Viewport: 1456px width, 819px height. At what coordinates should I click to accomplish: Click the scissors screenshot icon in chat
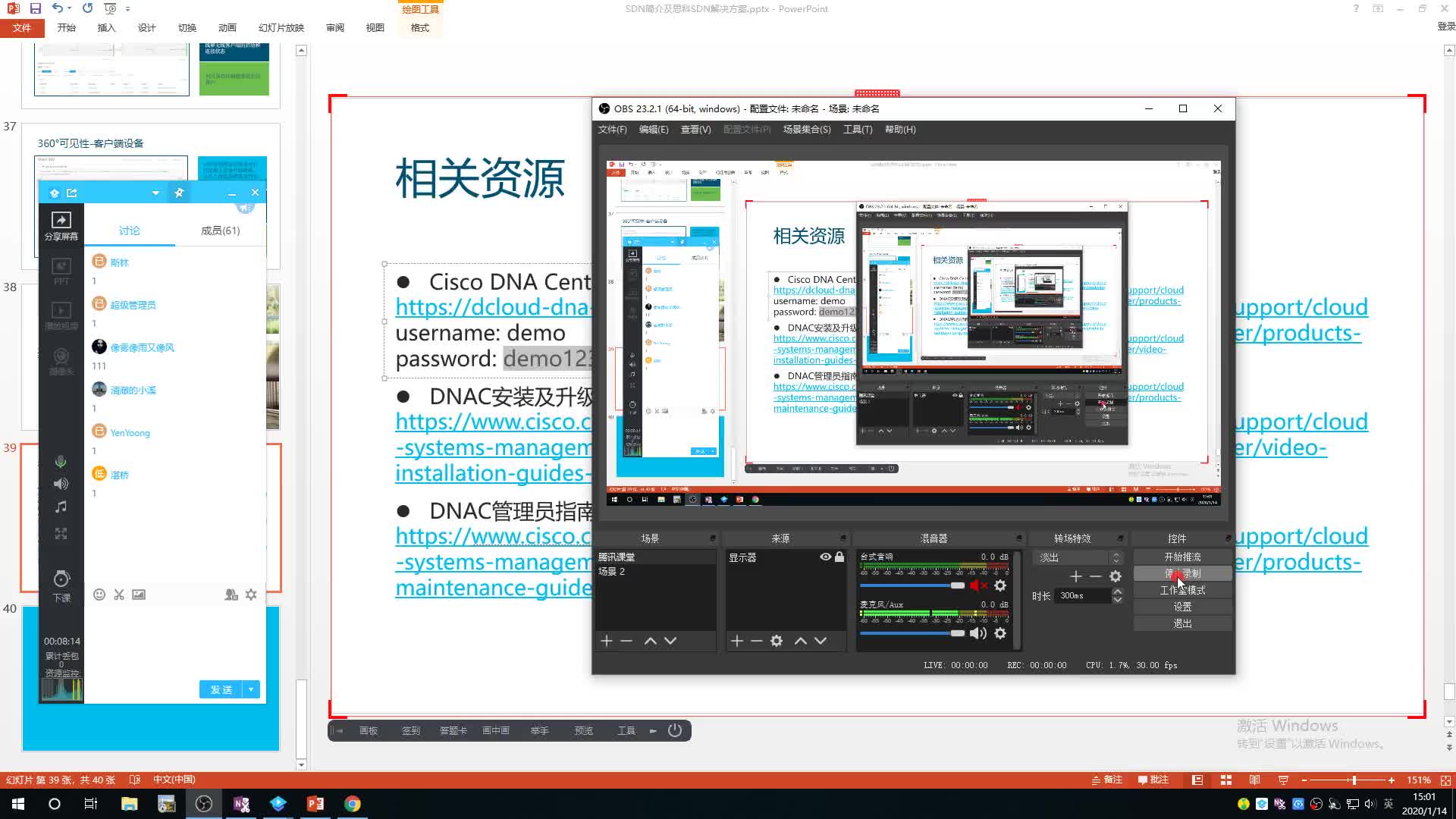coord(119,595)
